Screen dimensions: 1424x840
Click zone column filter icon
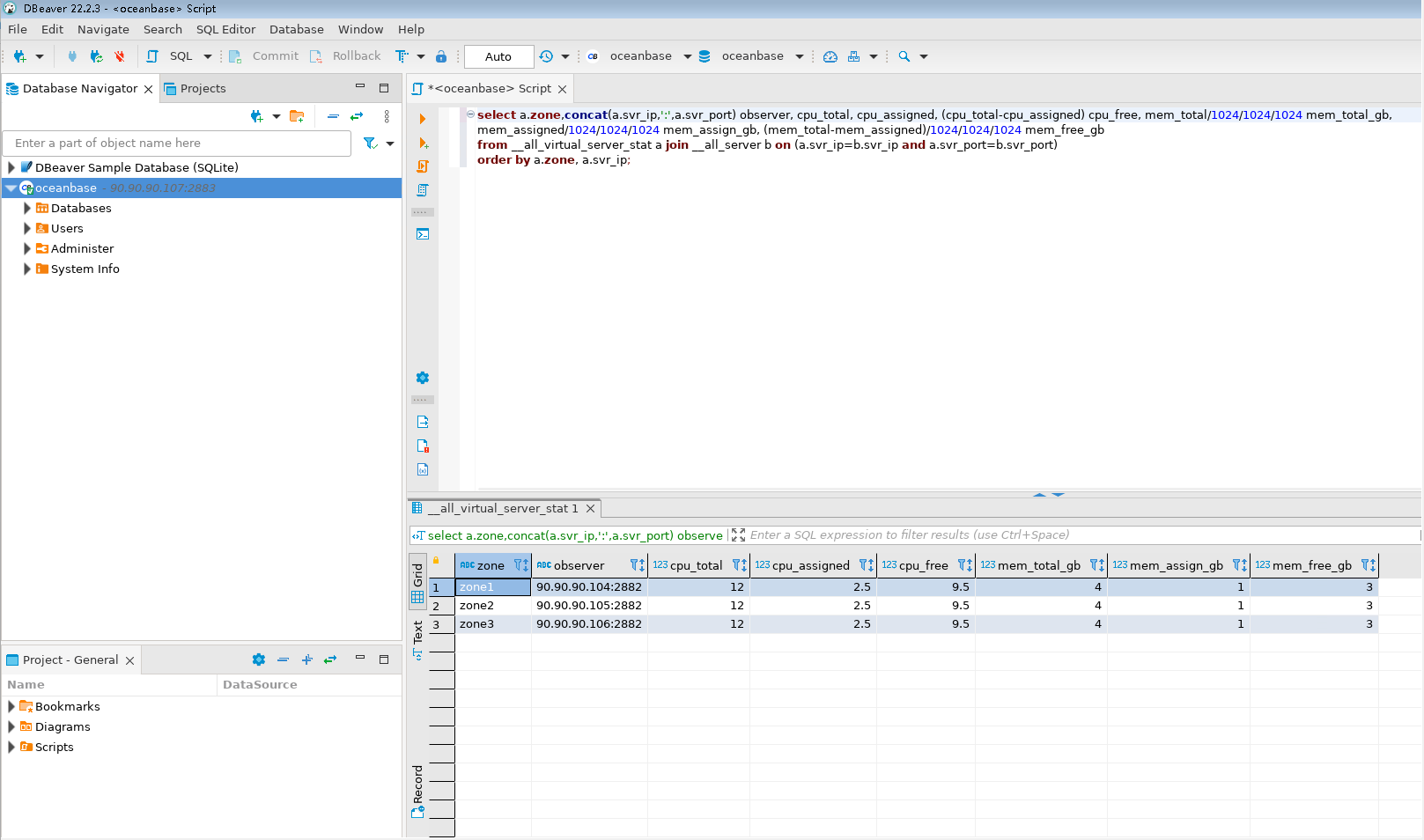pos(521,565)
